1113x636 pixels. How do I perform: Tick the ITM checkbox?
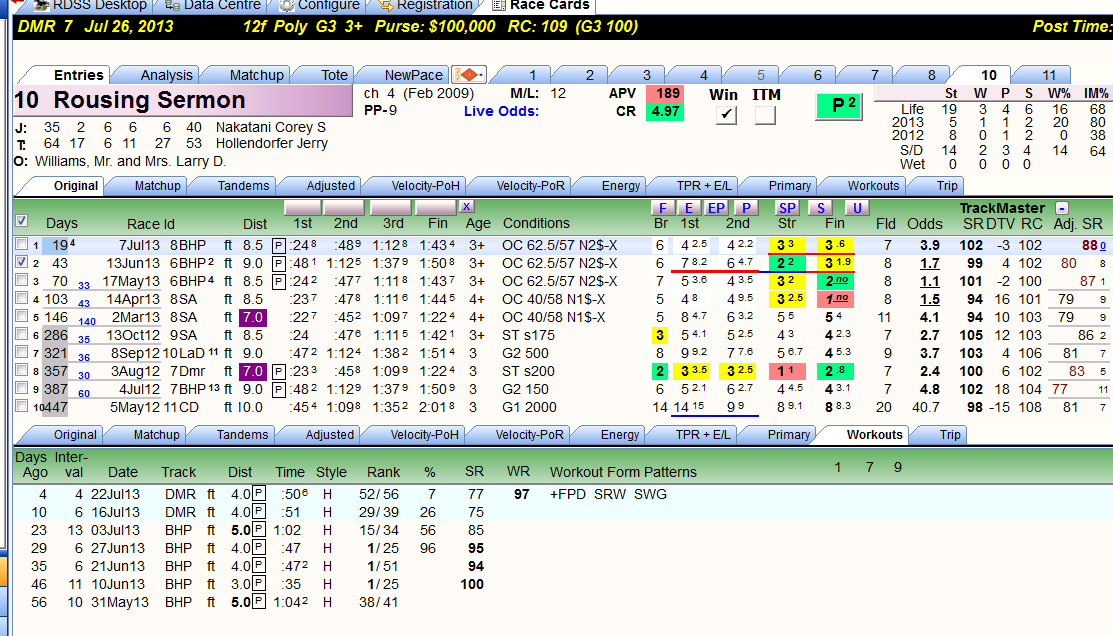[765, 114]
